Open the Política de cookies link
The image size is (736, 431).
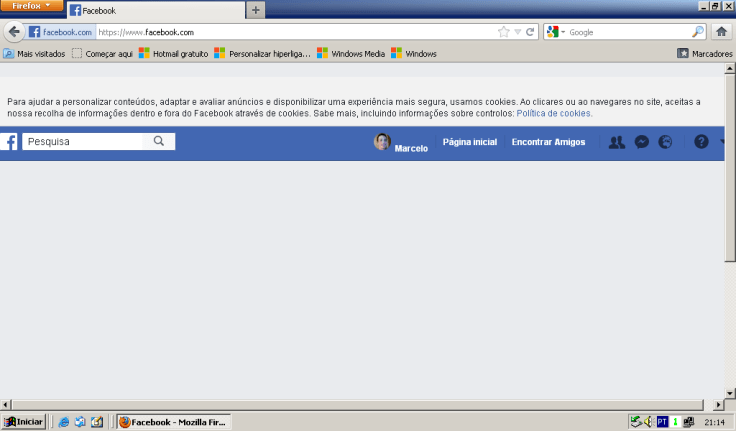tap(554, 114)
